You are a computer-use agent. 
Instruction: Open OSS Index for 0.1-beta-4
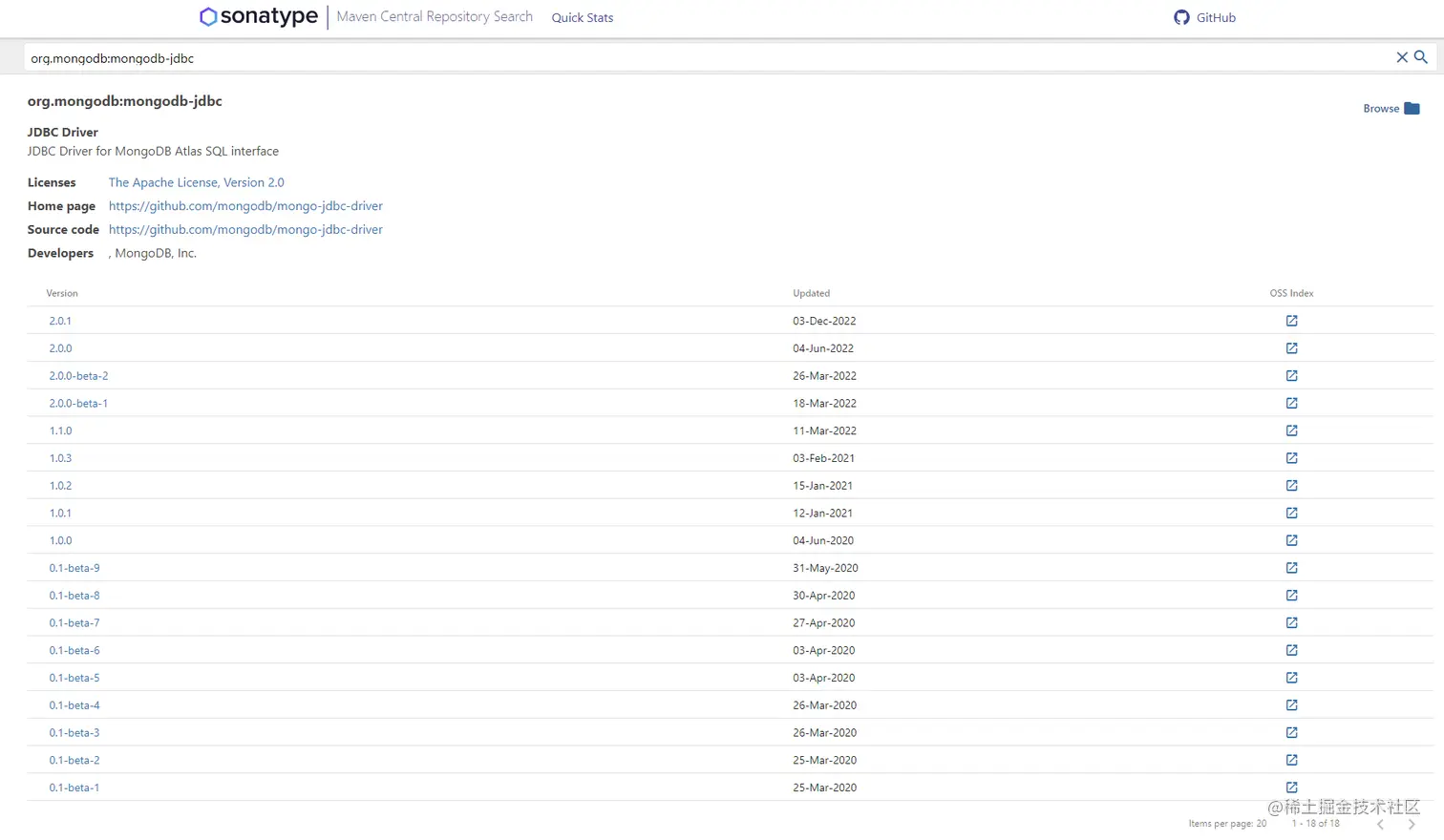pos(1291,705)
